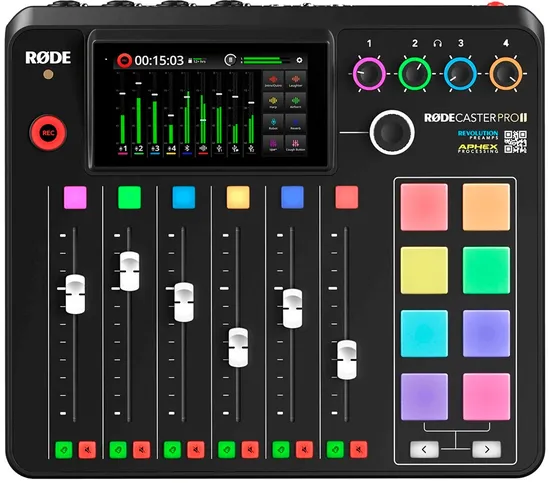Click the first channel fader cap
The image size is (550, 483).
click(75, 294)
